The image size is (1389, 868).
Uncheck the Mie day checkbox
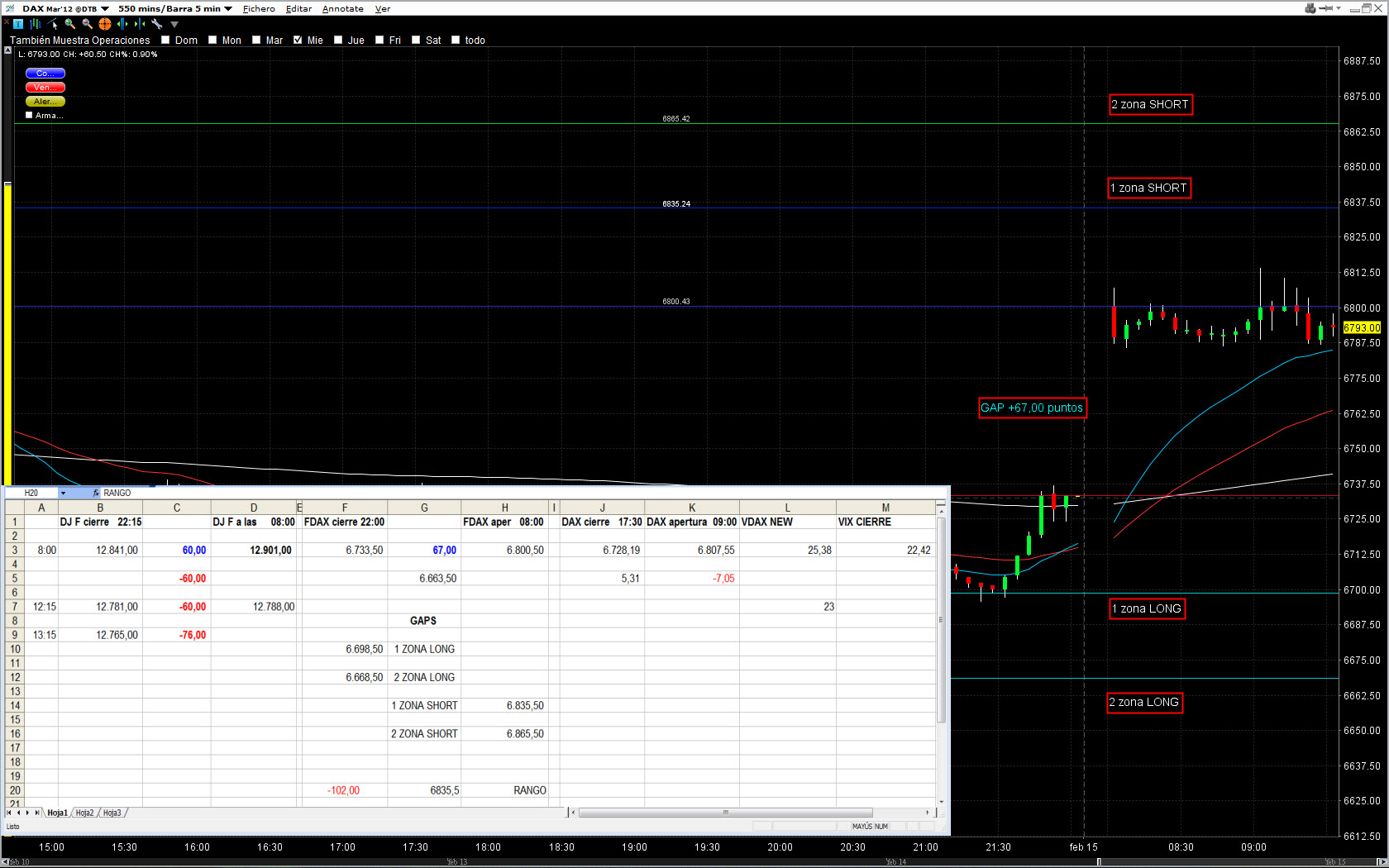point(298,40)
